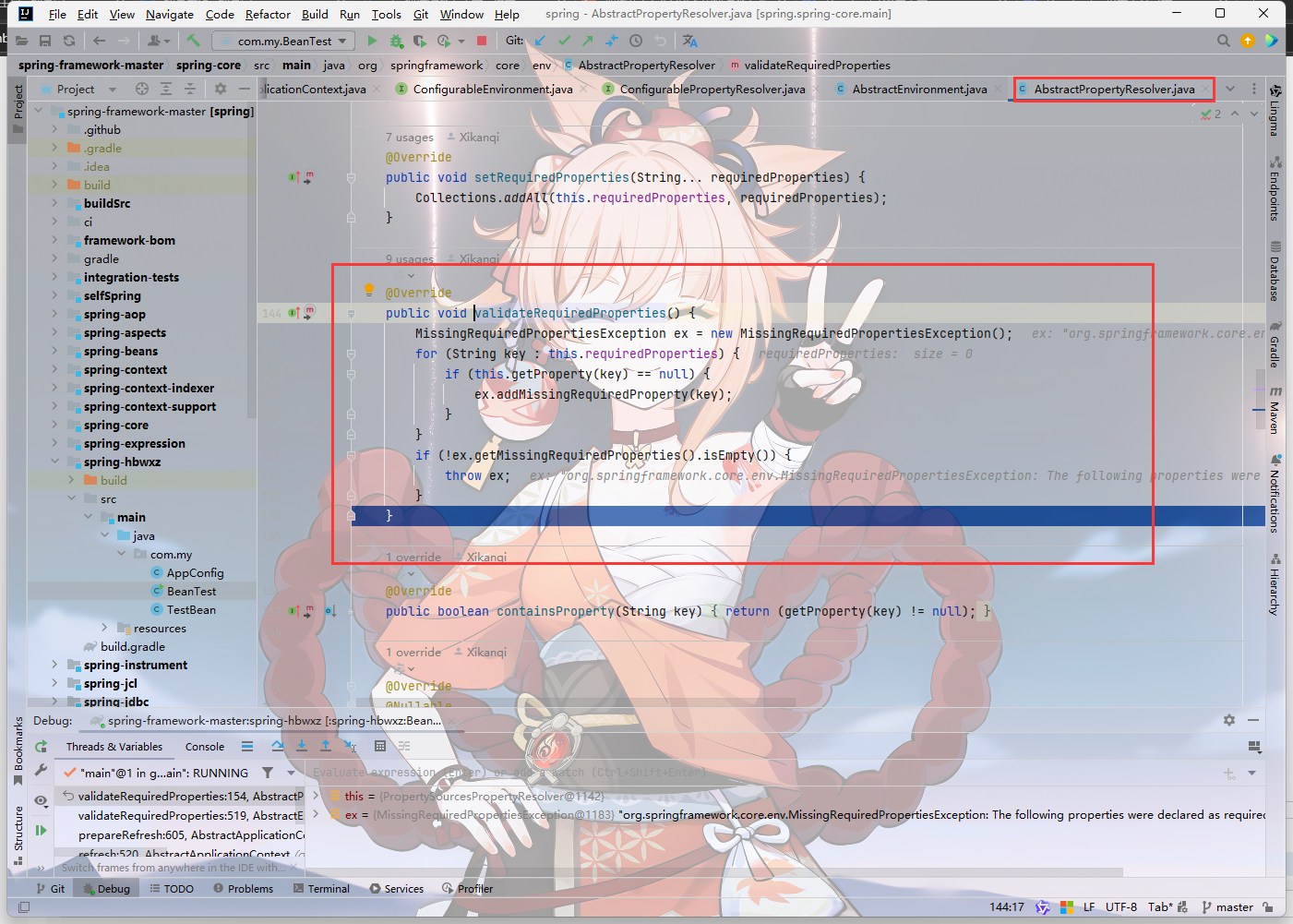Click Step Over debugger icon
Viewport: 1293px width, 924px height.
point(278,746)
